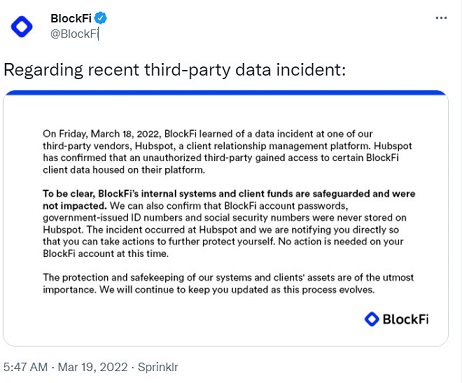Click the first paragraph mentioning Hubspot

(x=227, y=152)
